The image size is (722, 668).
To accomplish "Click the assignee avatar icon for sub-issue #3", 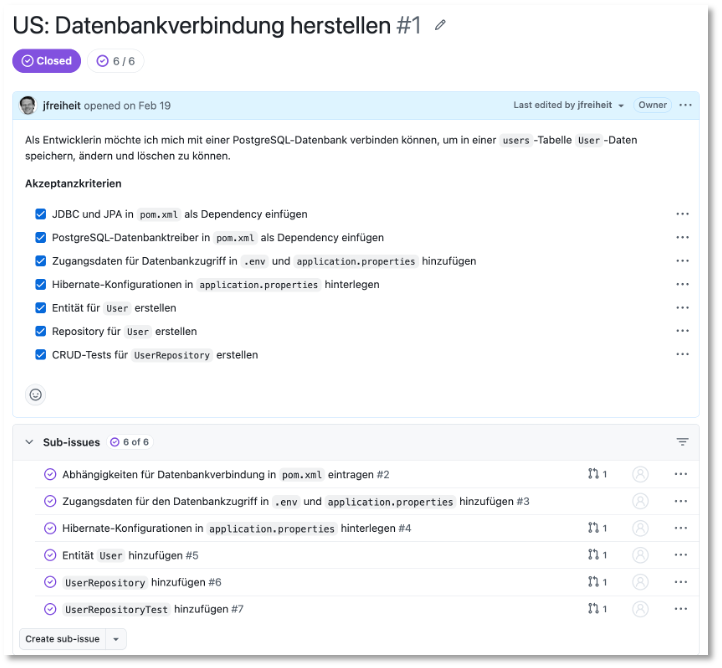I will pyautogui.click(x=640, y=501).
